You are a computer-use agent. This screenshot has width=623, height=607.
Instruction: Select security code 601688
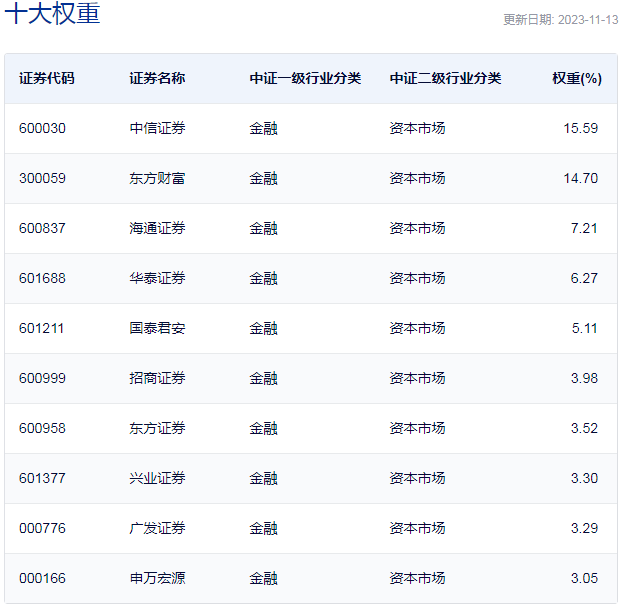pos(42,278)
